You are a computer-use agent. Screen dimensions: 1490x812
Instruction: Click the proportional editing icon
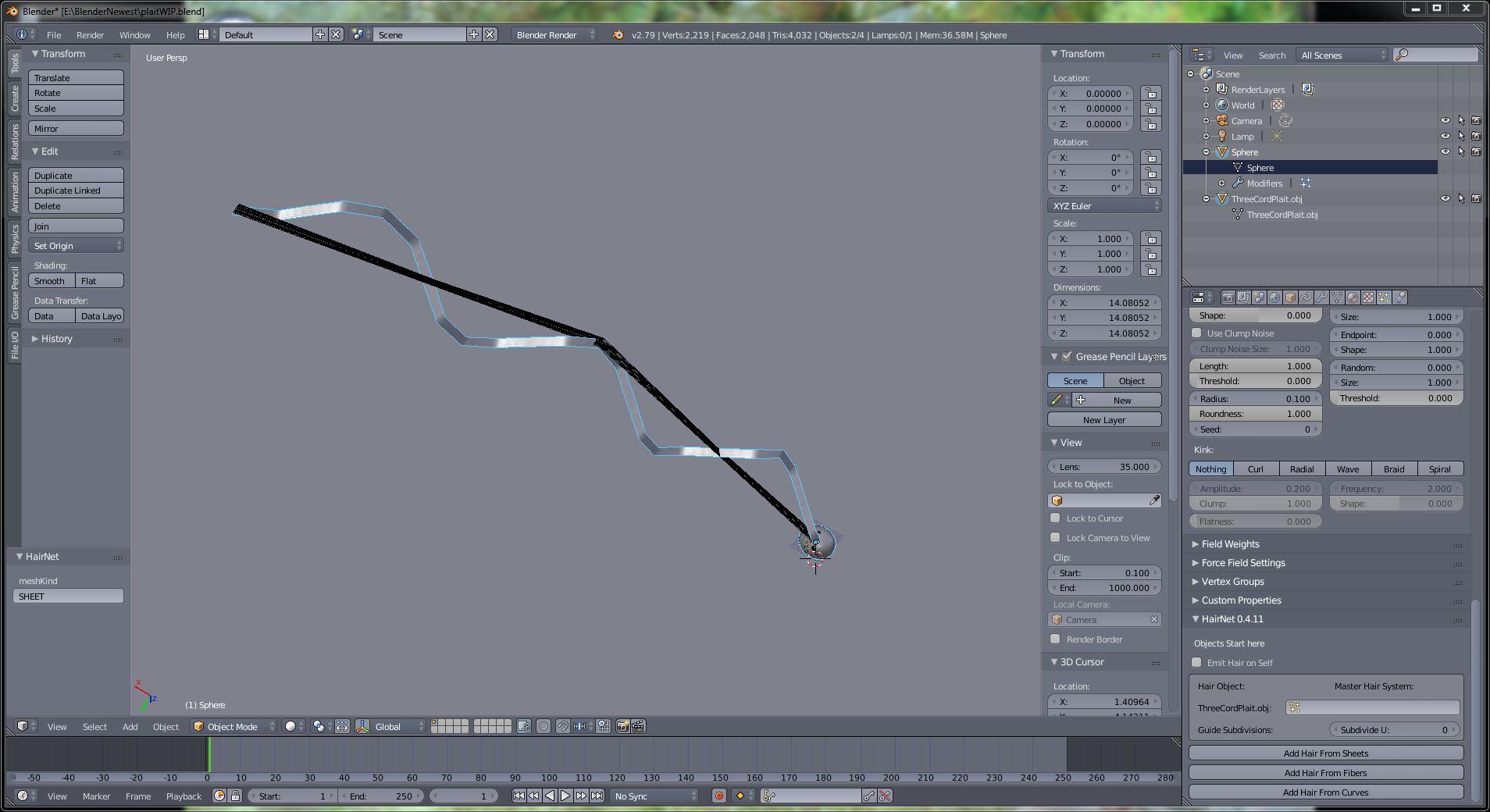[x=544, y=726]
